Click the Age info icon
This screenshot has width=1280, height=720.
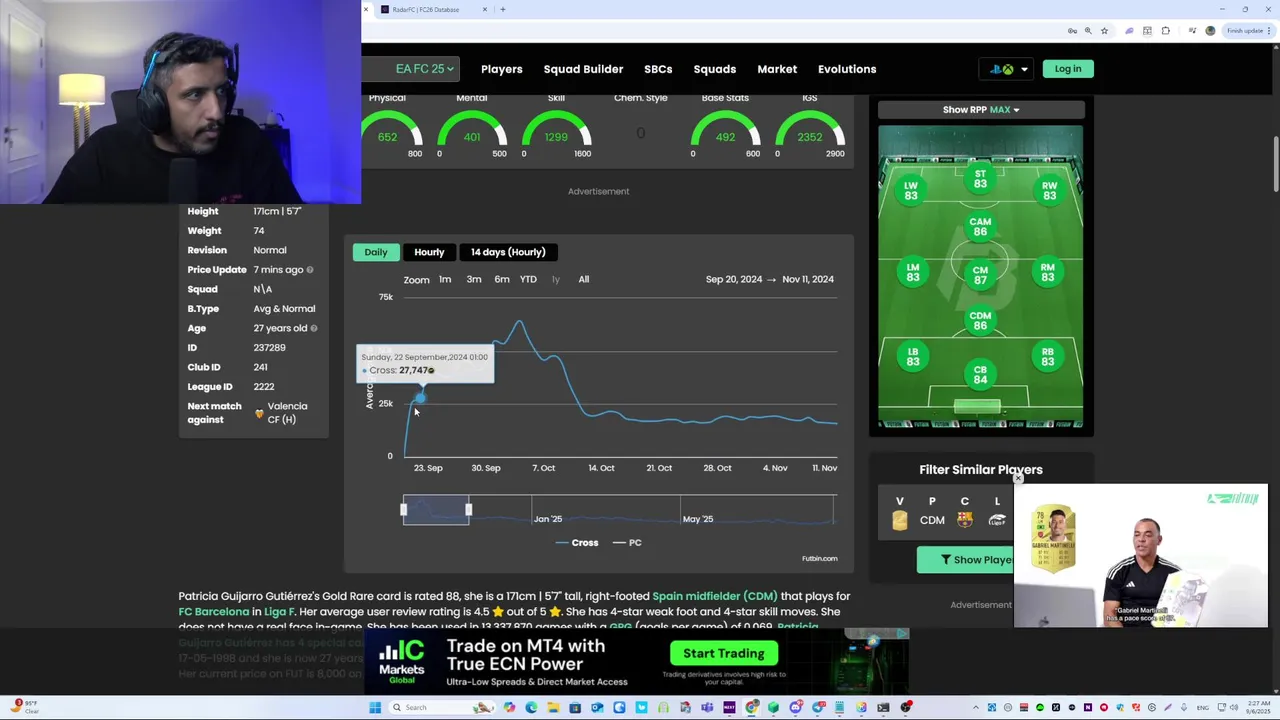tap(314, 328)
